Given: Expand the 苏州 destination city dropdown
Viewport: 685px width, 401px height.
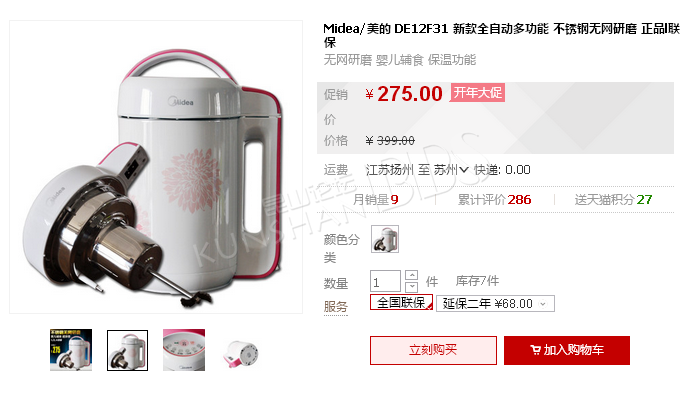Looking at the screenshot, I should (451, 169).
